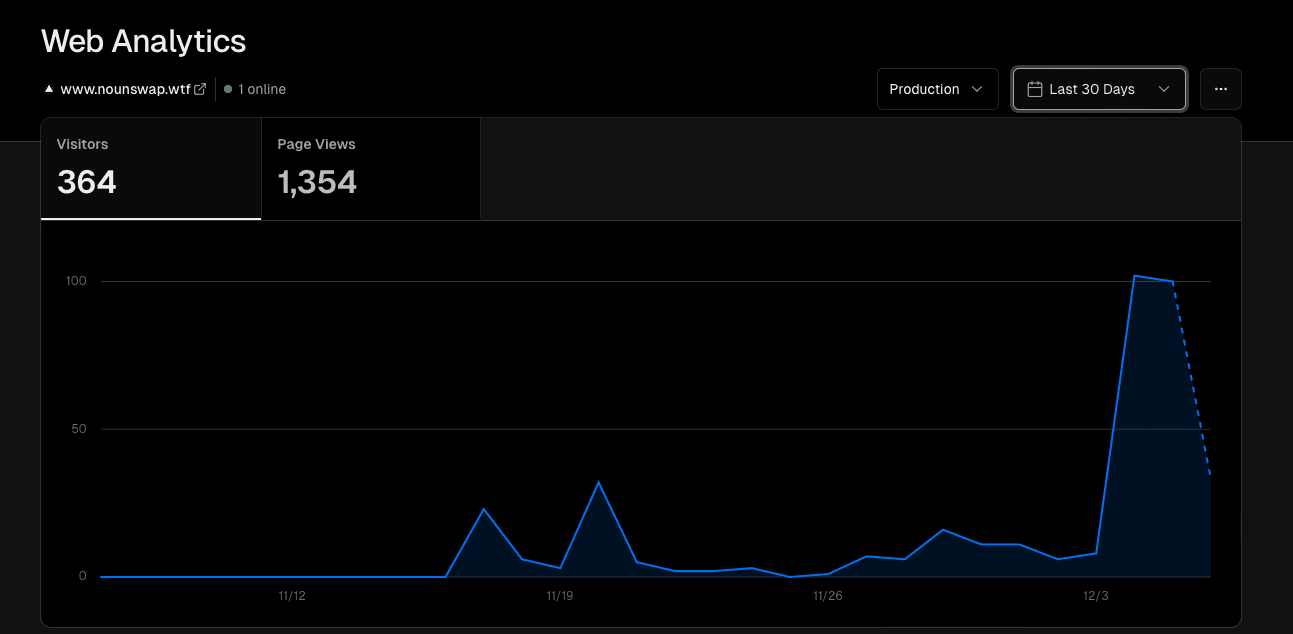Open the three-dot more options menu
Image resolution: width=1293 pixels, height=634 pixels.
pos(1220,89)
